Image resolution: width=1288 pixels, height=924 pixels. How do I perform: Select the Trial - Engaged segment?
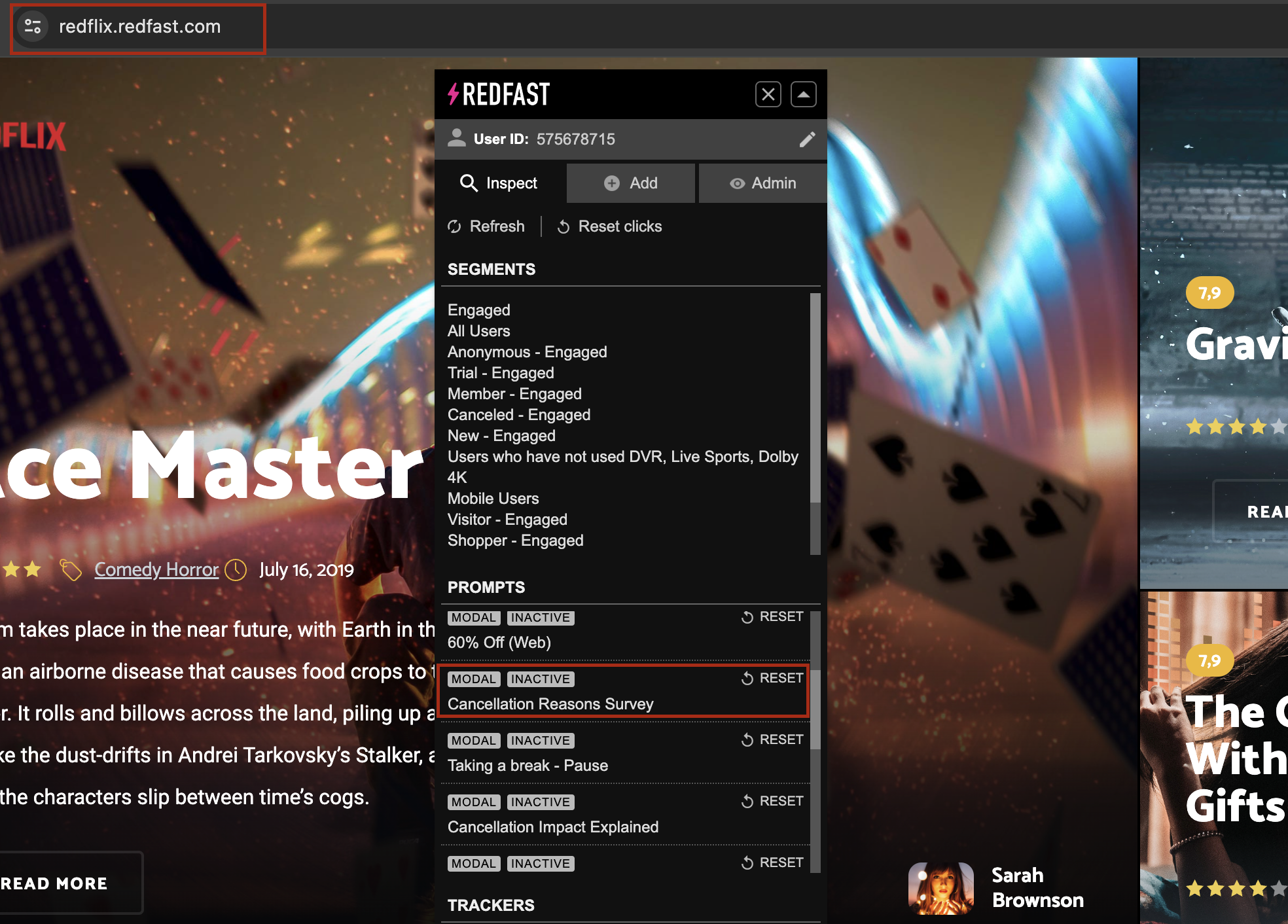pyautogui.click(x=501, y=373)
